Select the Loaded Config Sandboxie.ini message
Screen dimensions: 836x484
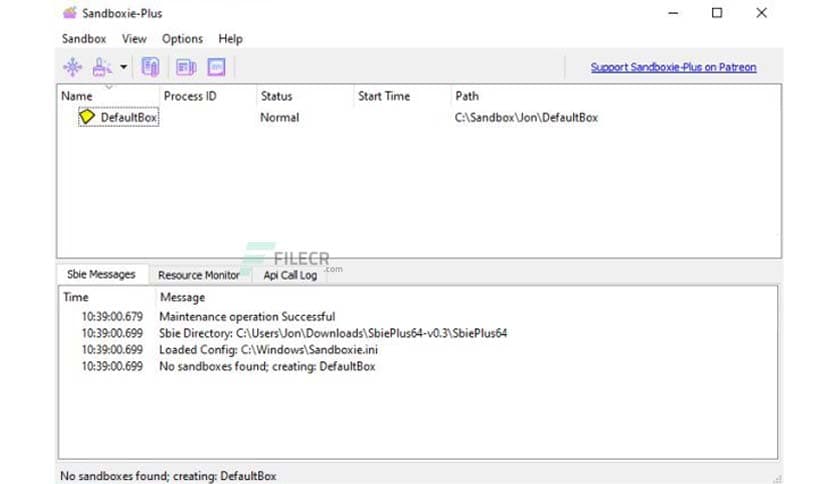tap(268, 350)
